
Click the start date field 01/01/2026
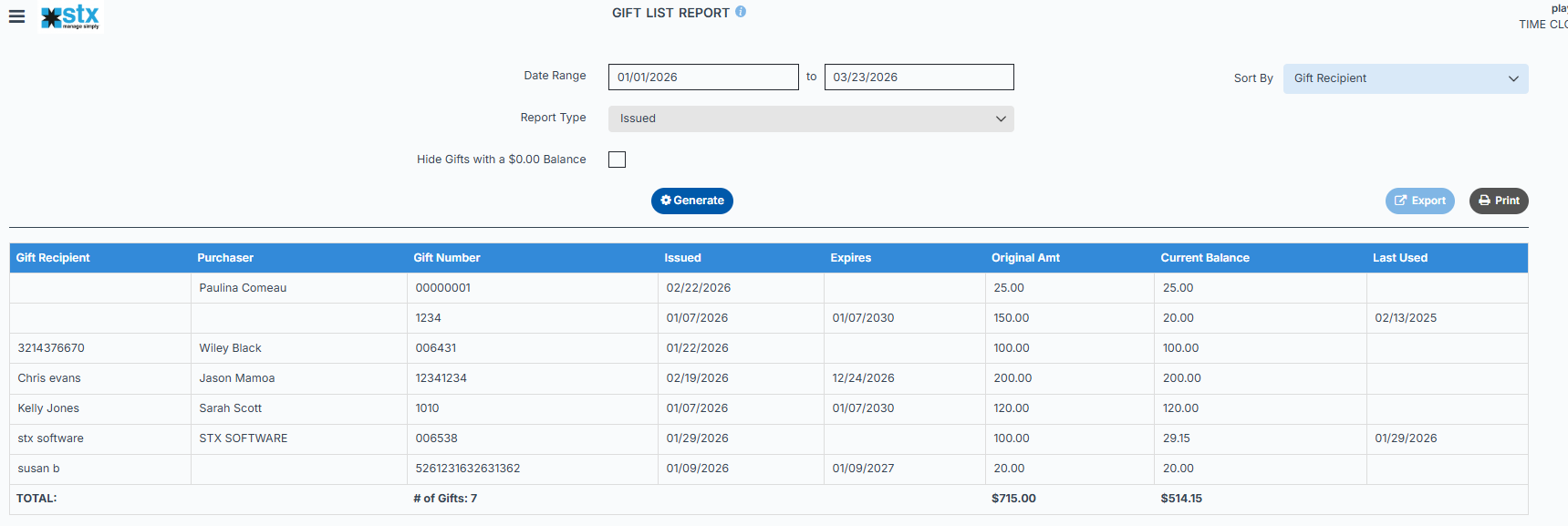pos(702,77)
